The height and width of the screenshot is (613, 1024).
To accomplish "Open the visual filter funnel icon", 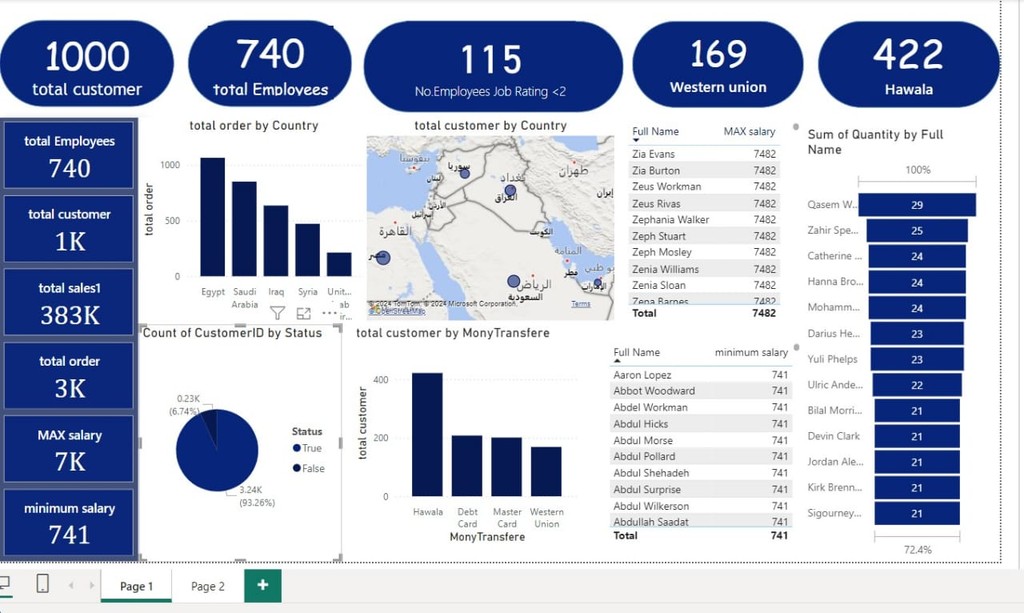I will [x=278, y=313].
